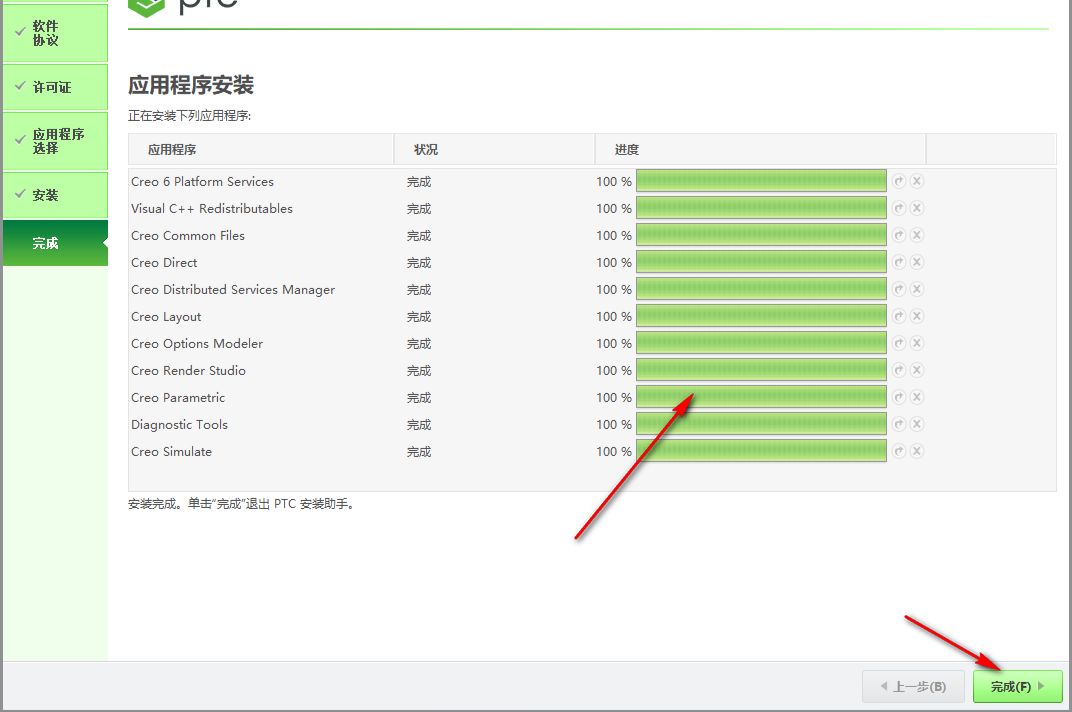
Task: Click the 上一步(B) back button
Action: 913,686
